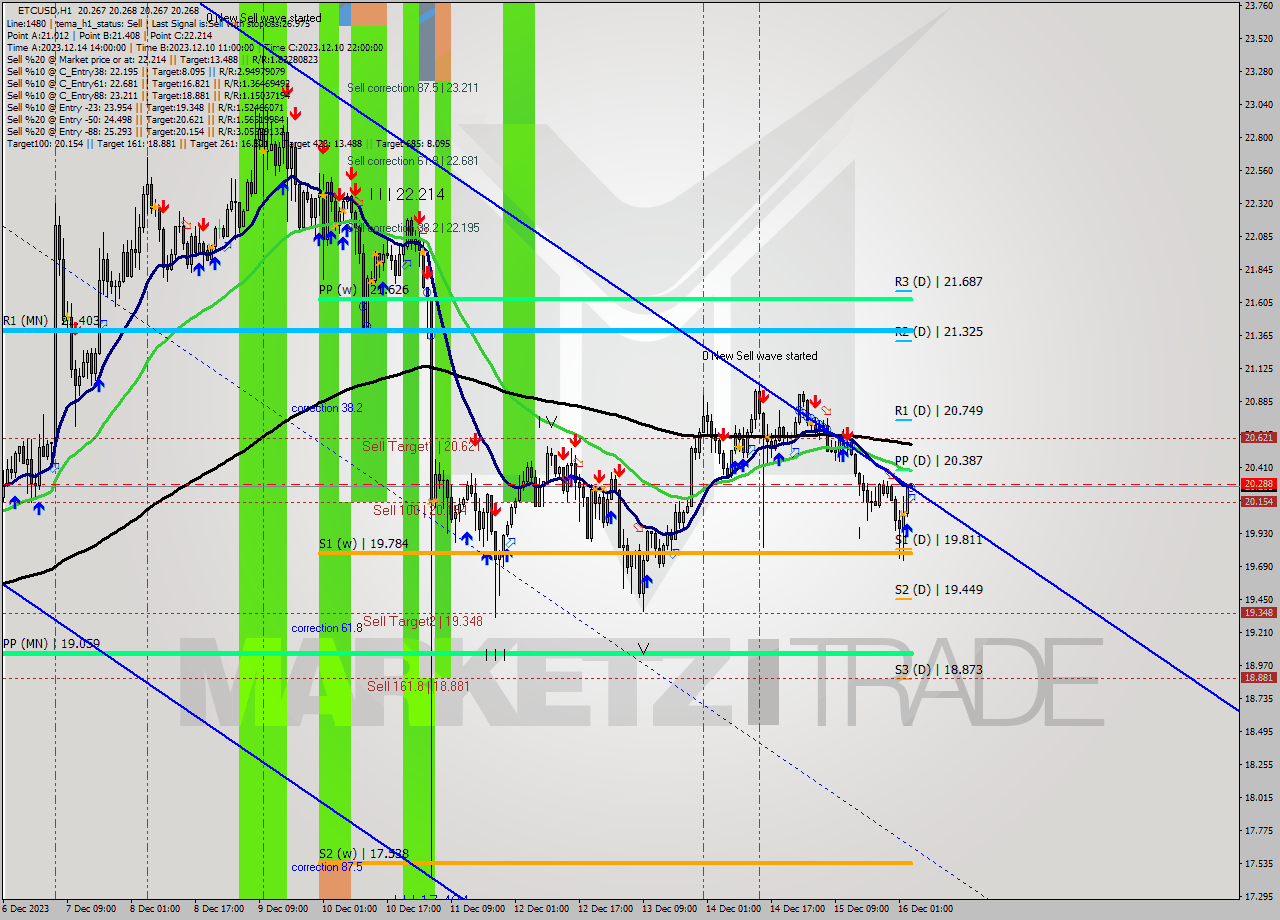Image resolution: width=1280 pixels, height=920 pixels.
Task: Click the 22.085 price scale value
Action: tap(1258, 236)
